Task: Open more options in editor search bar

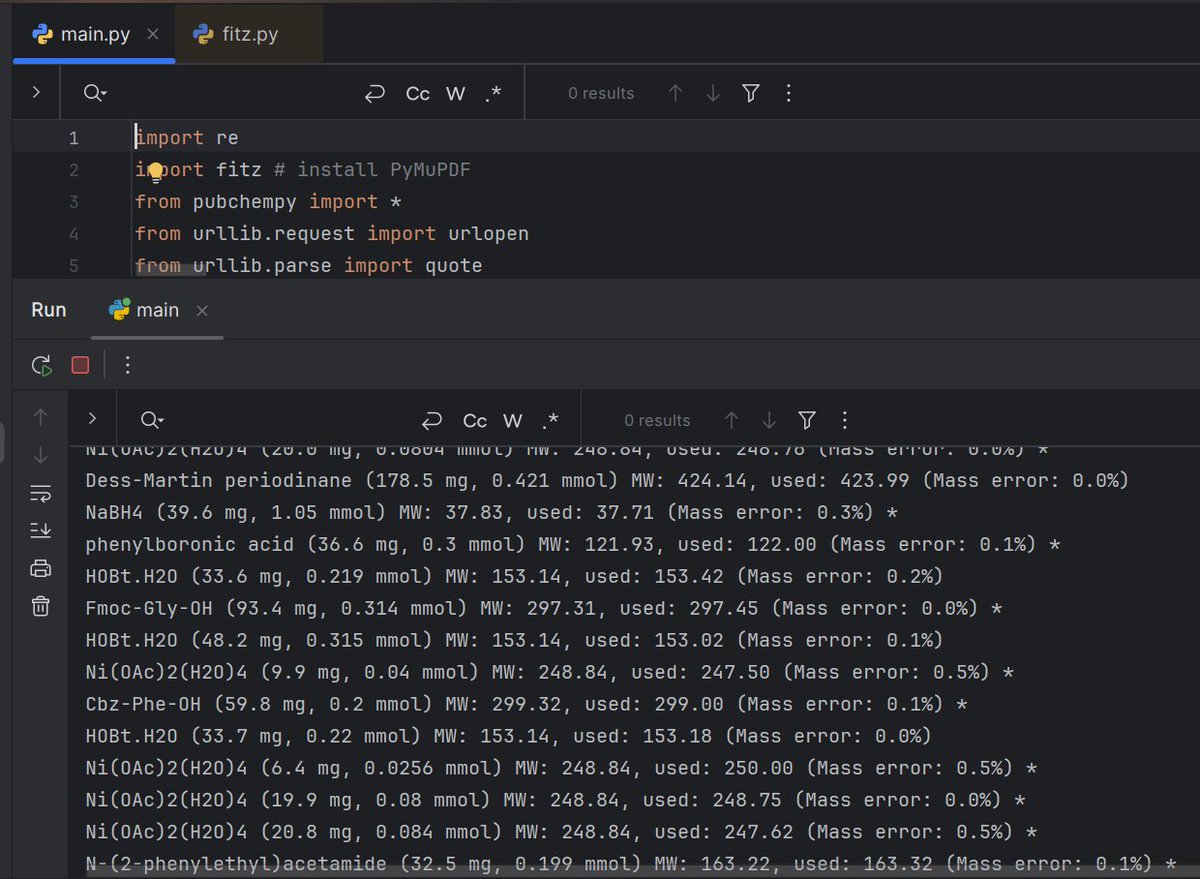Action: pos(789,93)
